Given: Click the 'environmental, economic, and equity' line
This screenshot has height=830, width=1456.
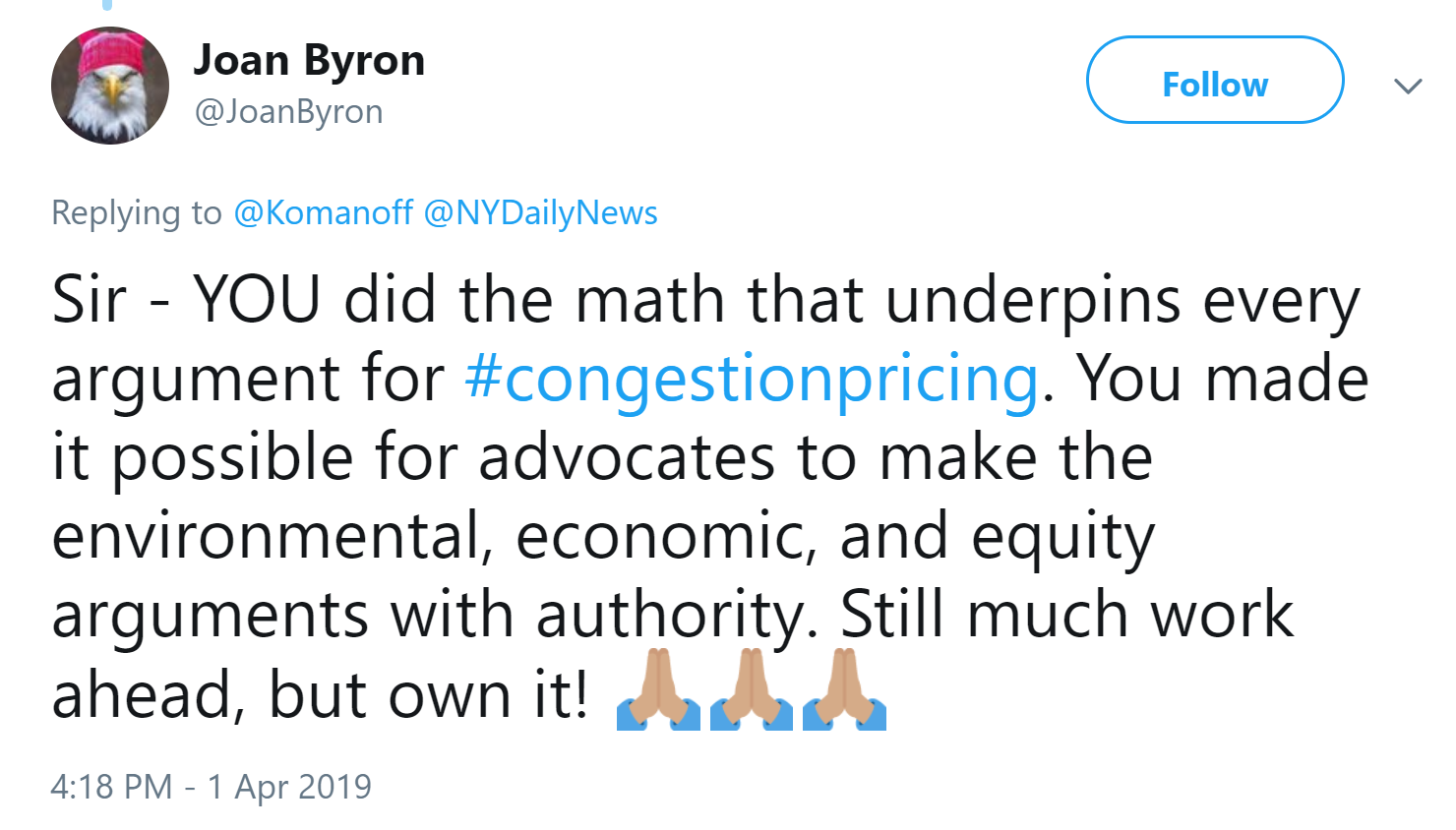Looking at the screenshot, I should [x=603, y=538].
